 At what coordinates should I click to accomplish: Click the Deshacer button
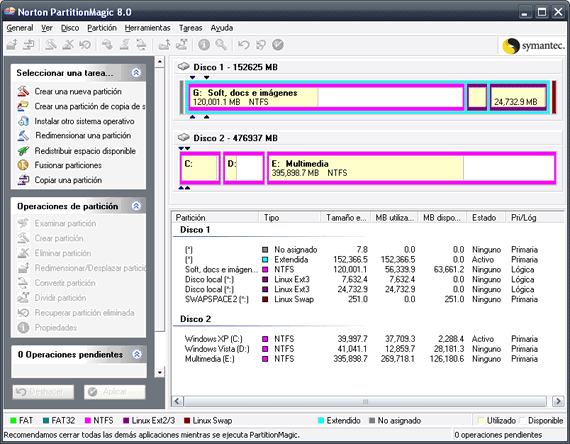43,392
